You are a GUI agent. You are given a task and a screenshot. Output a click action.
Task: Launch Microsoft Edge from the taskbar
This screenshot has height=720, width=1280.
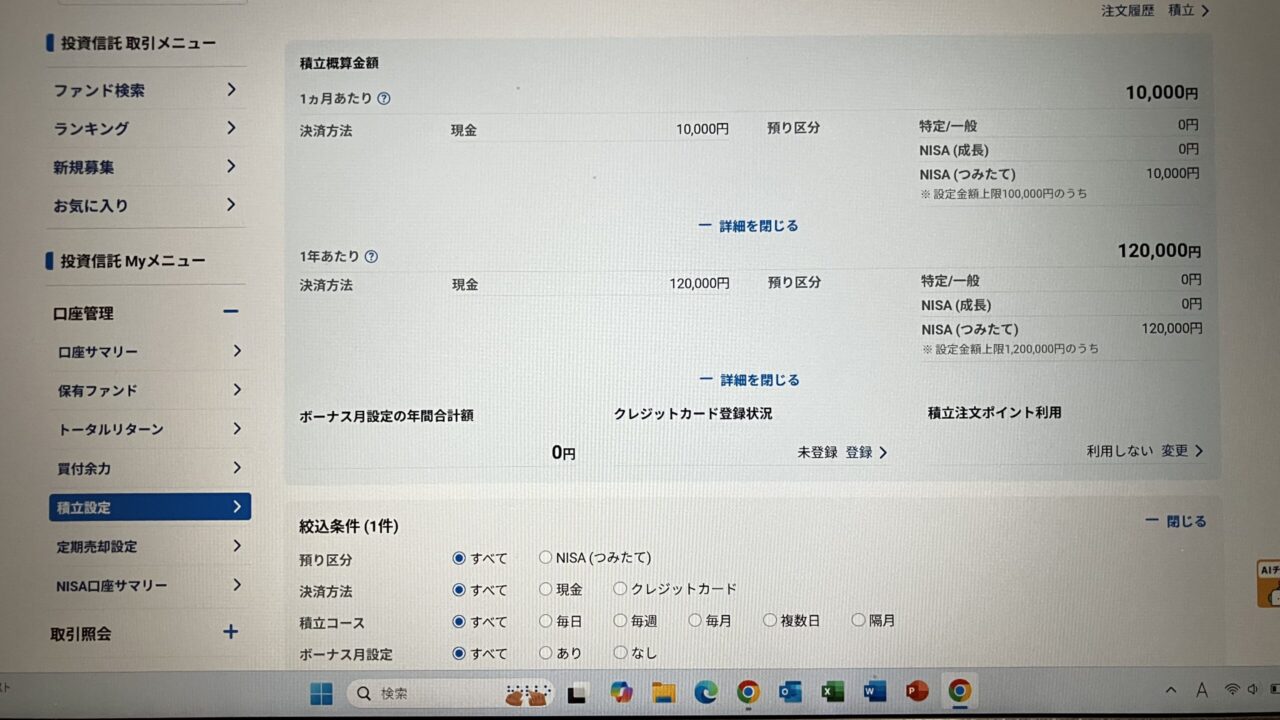coord(706,692)
